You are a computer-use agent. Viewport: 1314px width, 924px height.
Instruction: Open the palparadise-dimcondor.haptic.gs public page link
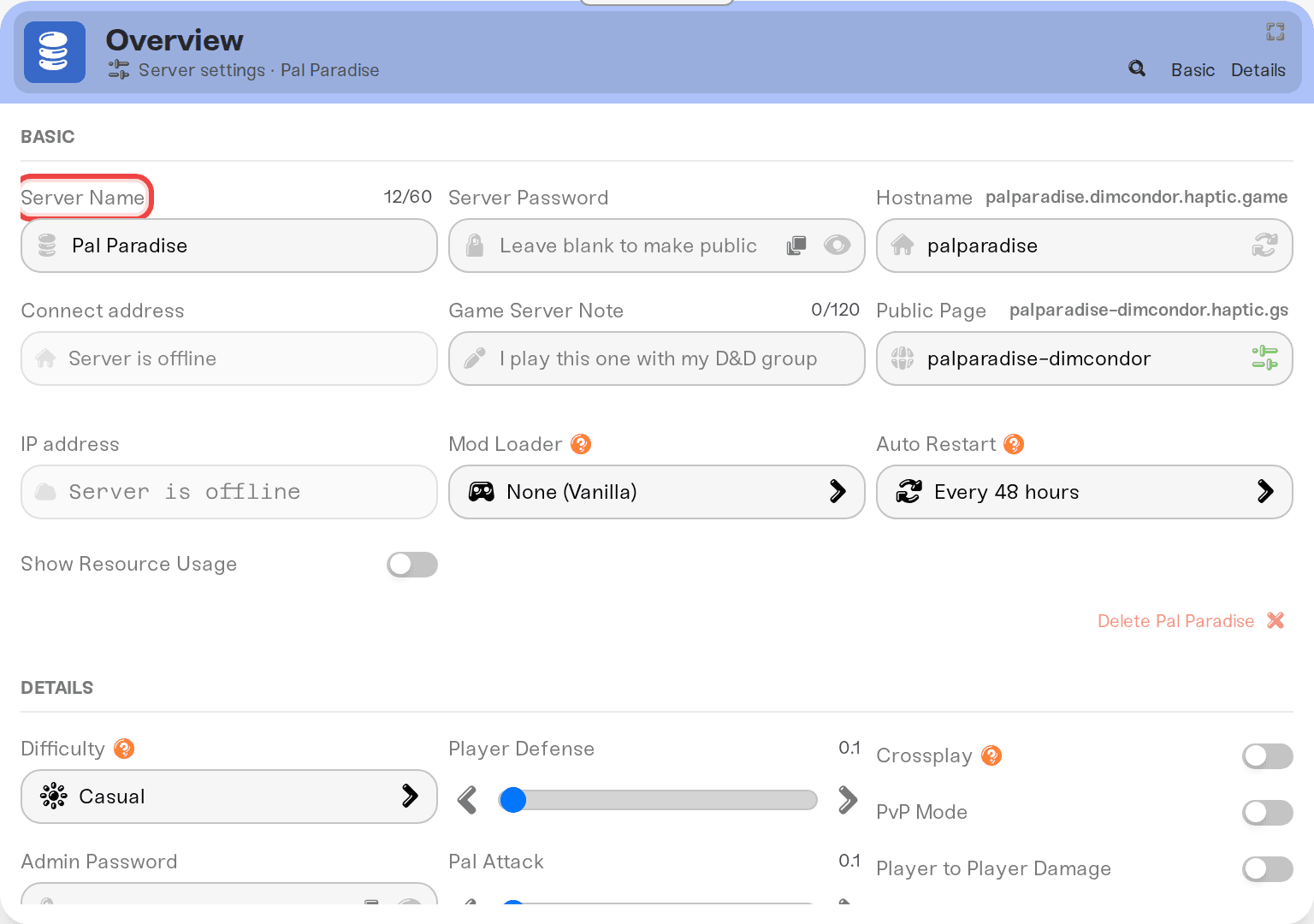pyautogui.click(x=1148, y=310)
